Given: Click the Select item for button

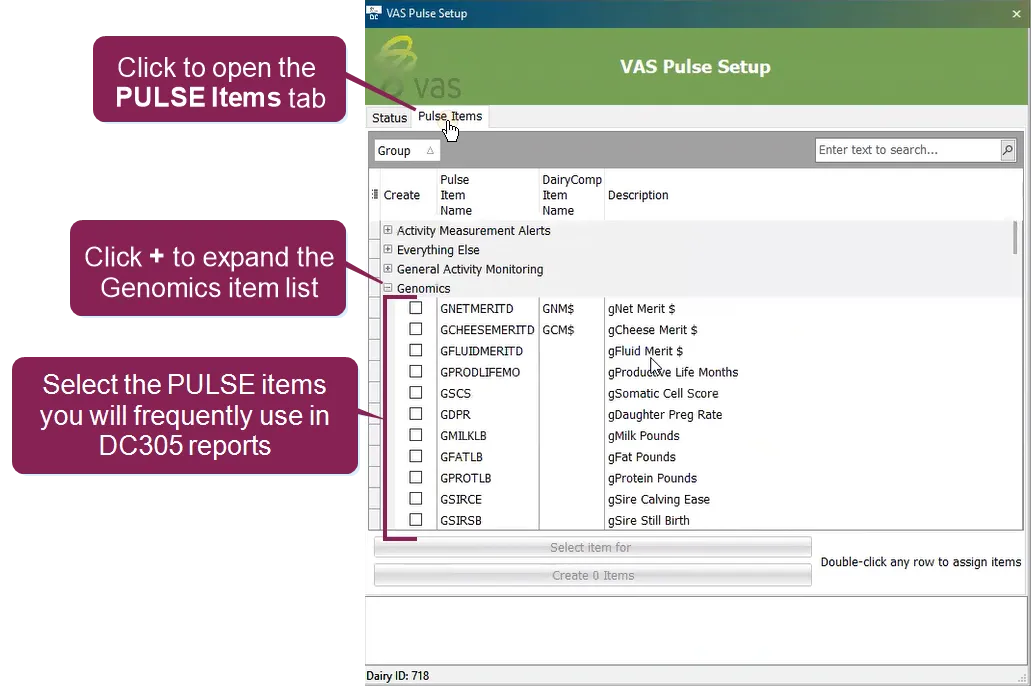Looking at the screenshot, I should [592, 547].
